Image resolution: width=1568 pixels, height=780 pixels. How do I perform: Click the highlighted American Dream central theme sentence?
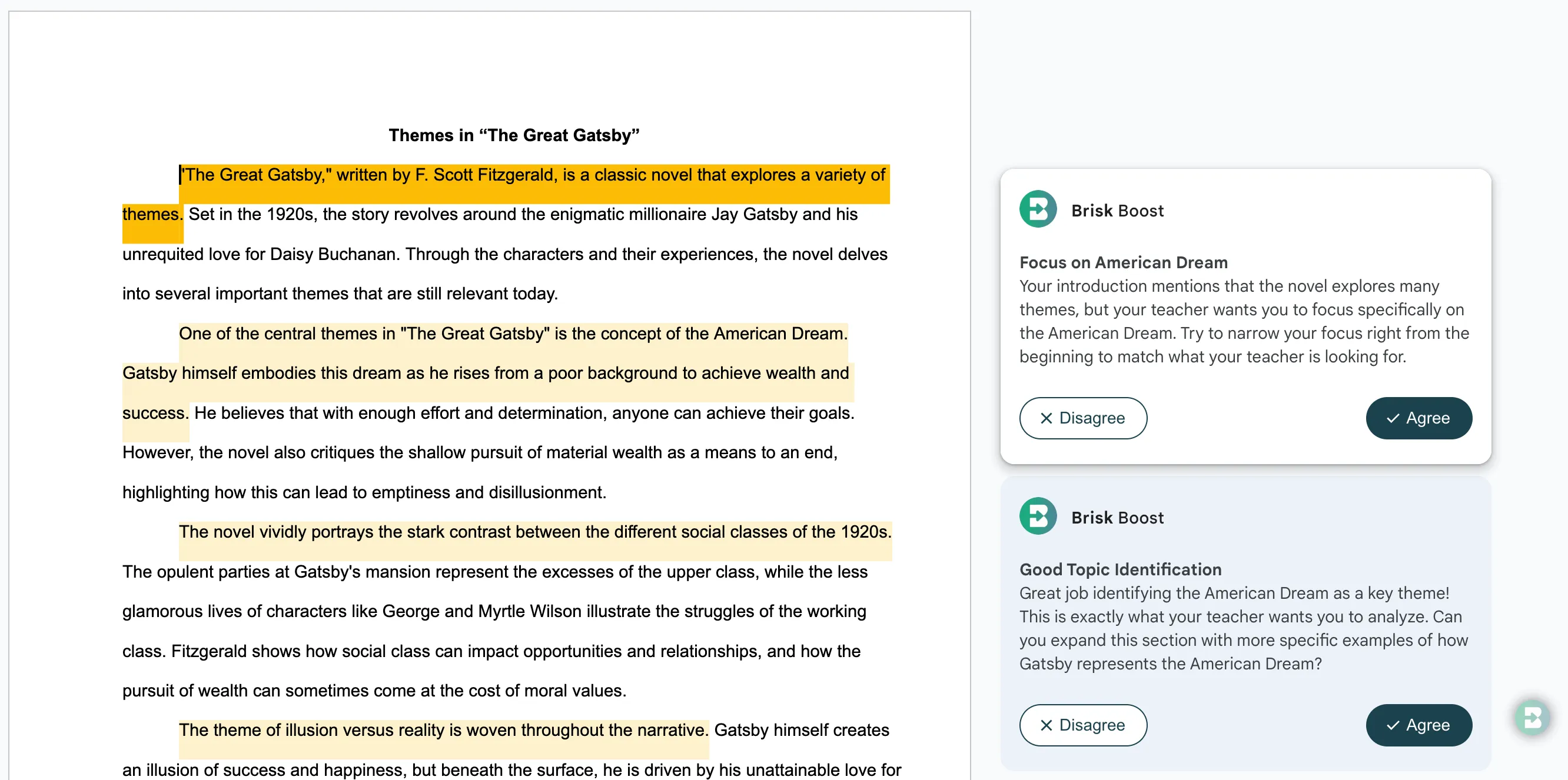pos(513,334)
